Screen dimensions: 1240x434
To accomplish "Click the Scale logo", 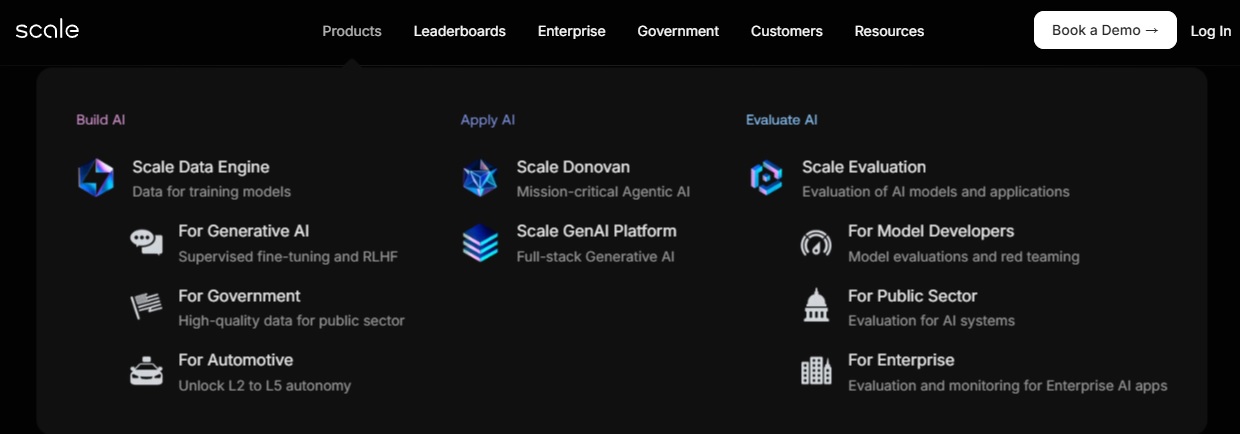I will (47, 30).
